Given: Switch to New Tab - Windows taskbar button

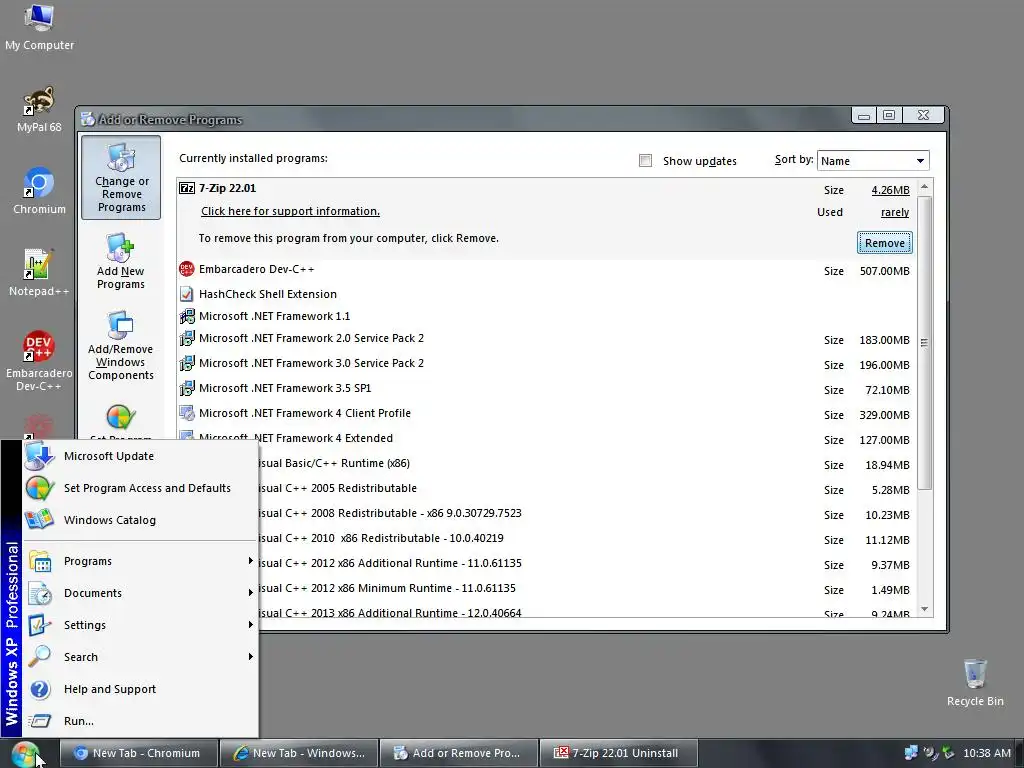Looking at the screenshot, I should pos(299,753).
